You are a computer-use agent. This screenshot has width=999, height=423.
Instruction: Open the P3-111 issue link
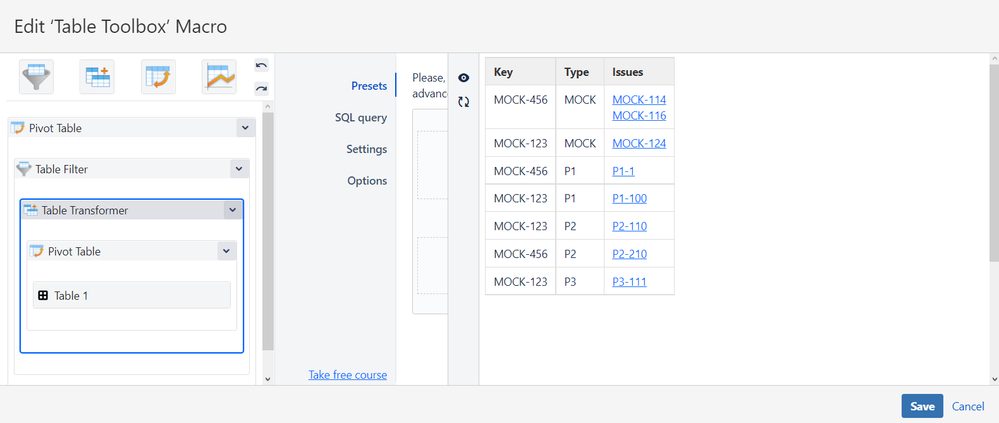[629, 281]
